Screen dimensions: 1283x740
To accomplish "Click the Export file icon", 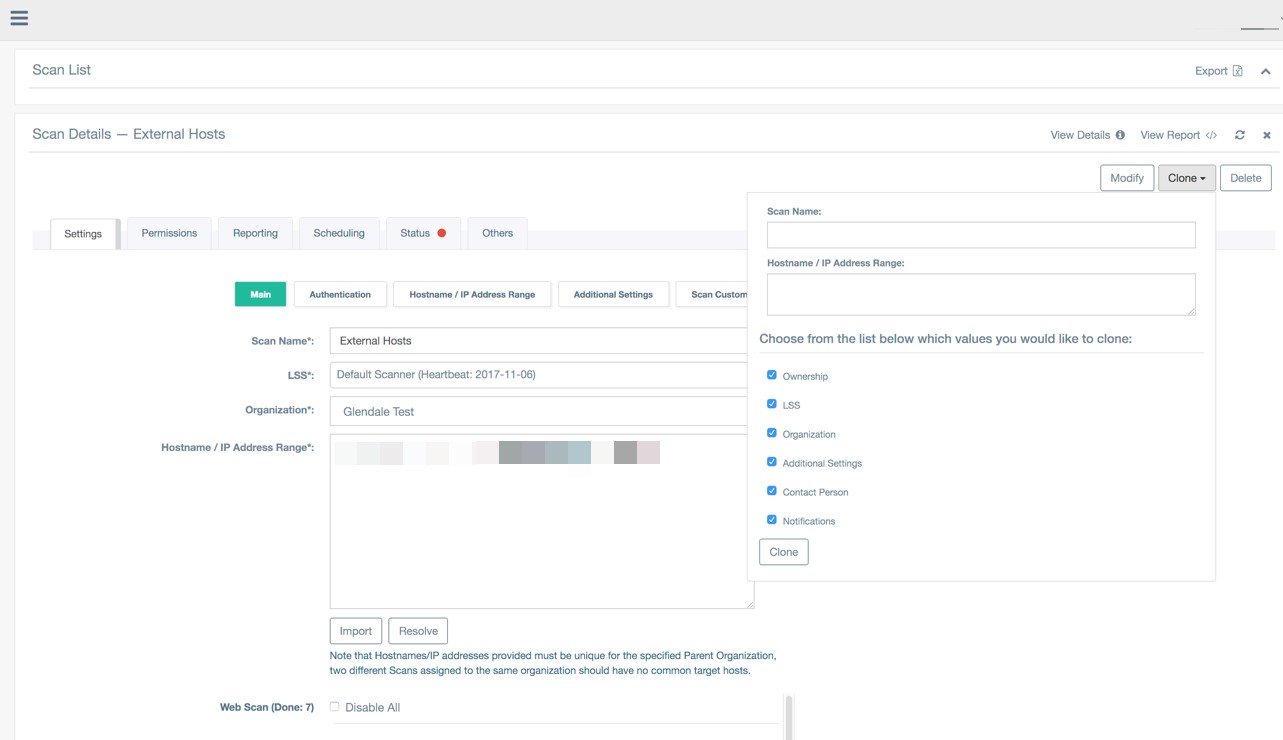I will (1238, 71).
